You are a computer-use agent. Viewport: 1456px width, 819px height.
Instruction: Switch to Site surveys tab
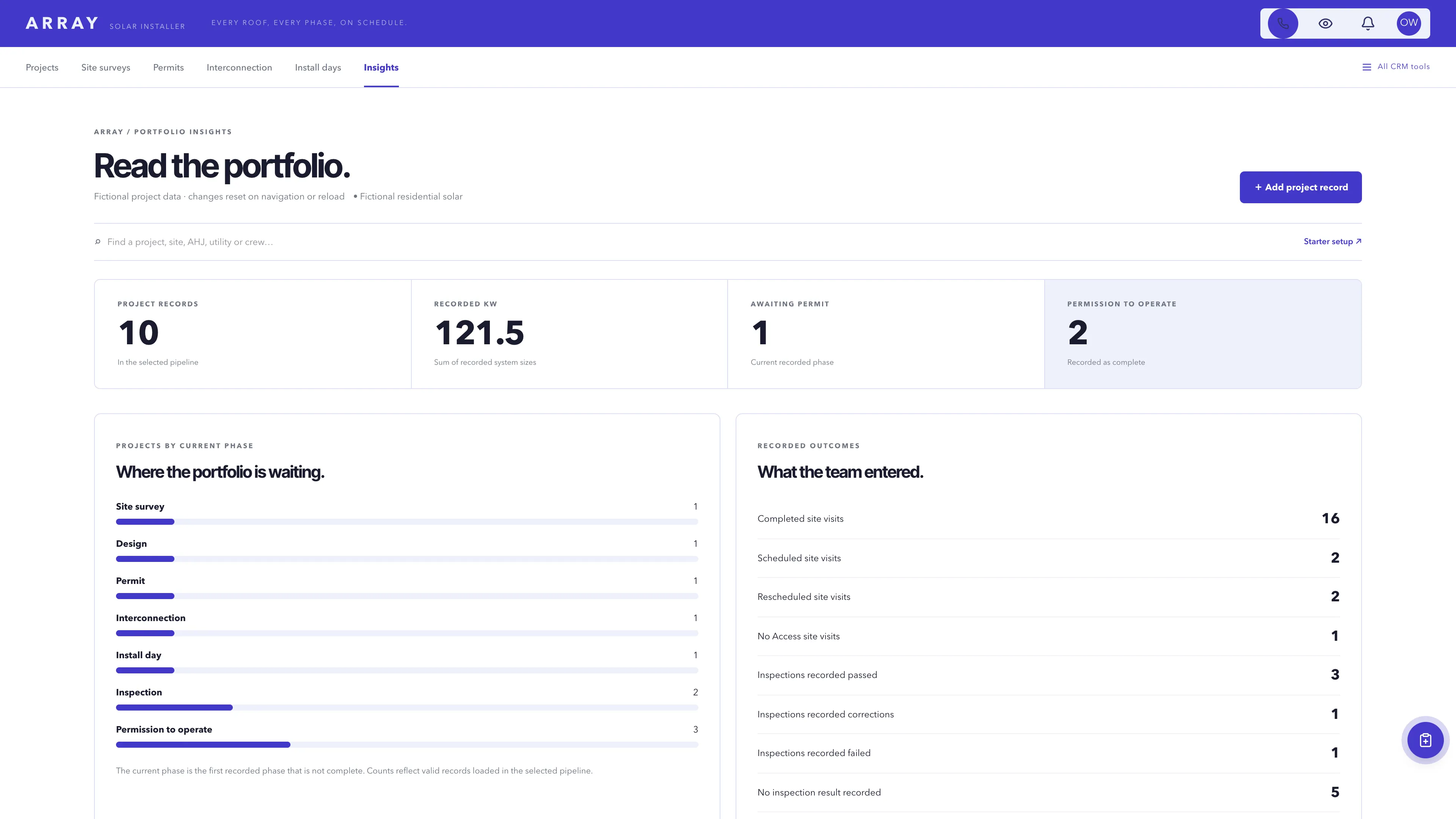point(106,67)
